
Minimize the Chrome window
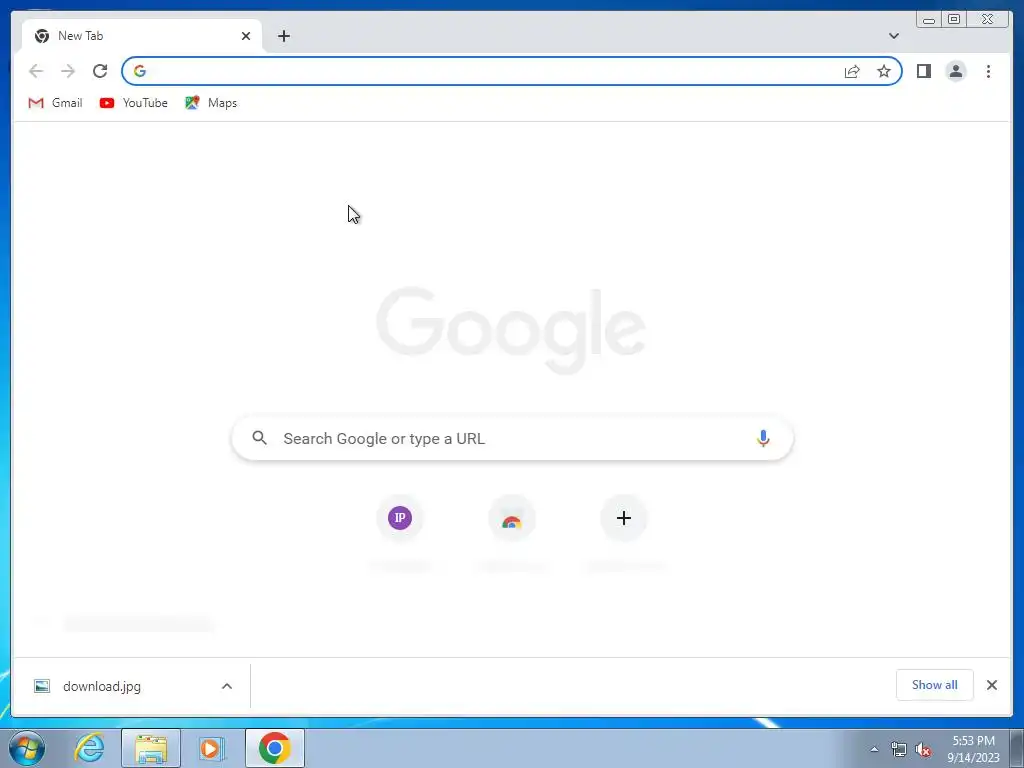click(x=929, y=19)
